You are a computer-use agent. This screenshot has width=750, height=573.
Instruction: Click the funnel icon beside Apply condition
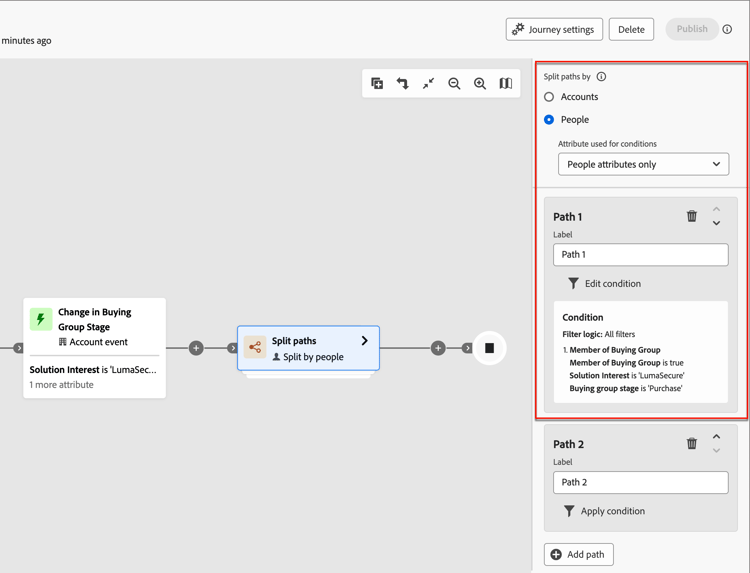point(569,511)
